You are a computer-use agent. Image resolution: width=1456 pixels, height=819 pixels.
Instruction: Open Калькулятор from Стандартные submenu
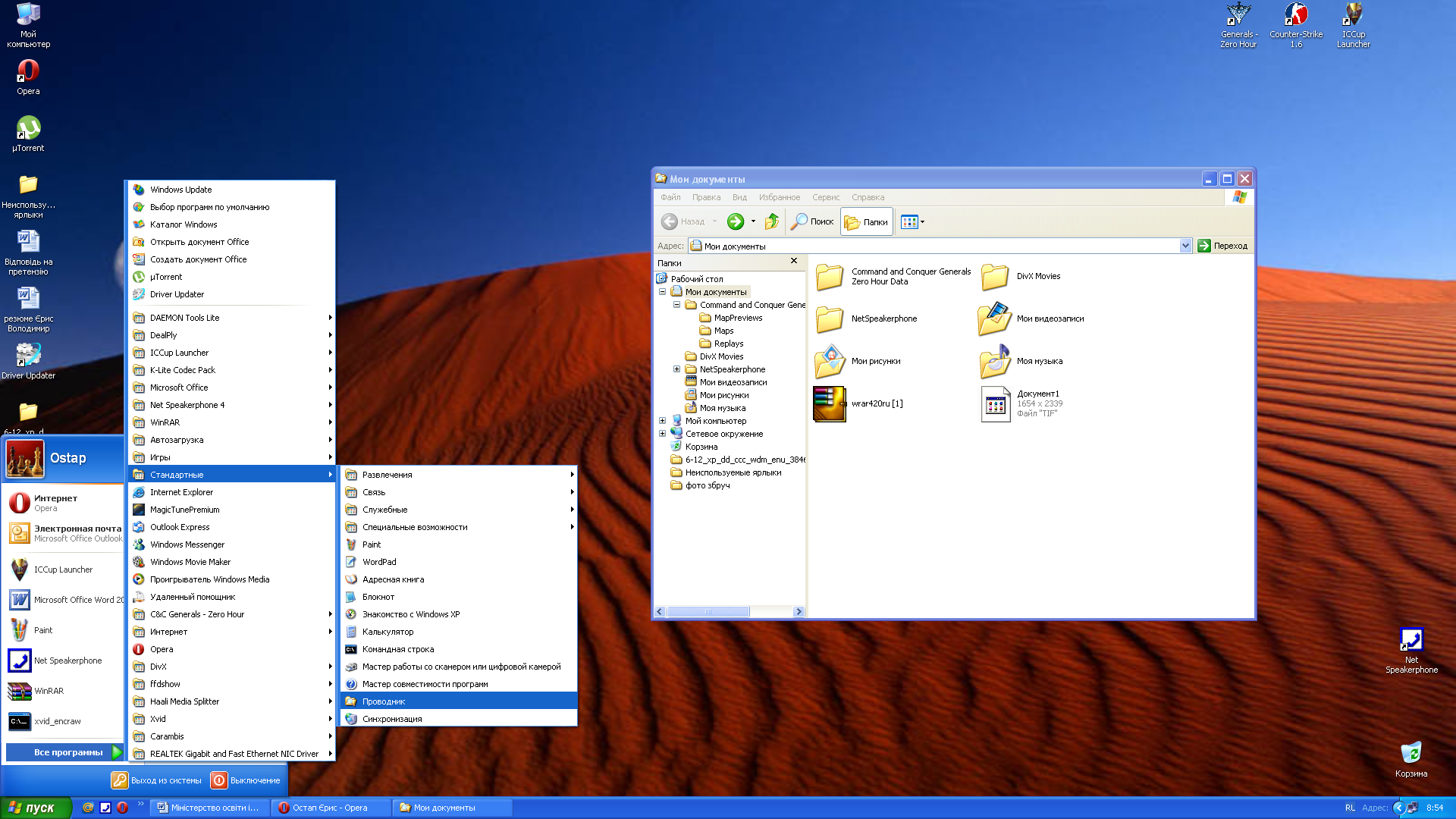pyautogui.click(x=459, y=632)
